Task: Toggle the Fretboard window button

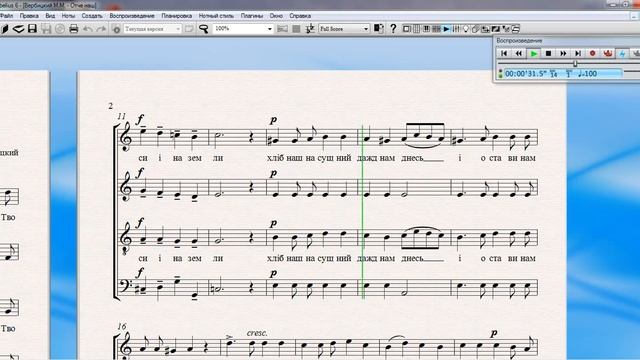Action: [436, 29]
